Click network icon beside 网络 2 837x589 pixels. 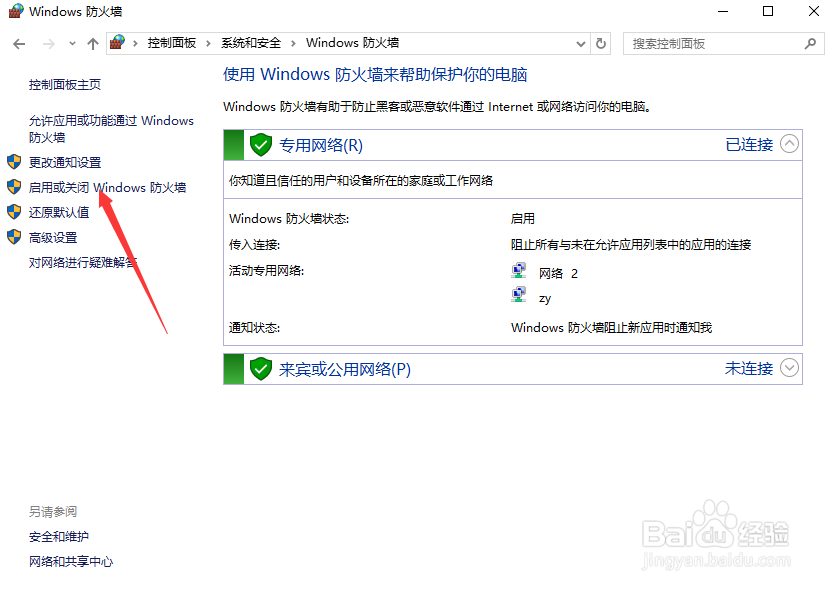coord(519,271)
